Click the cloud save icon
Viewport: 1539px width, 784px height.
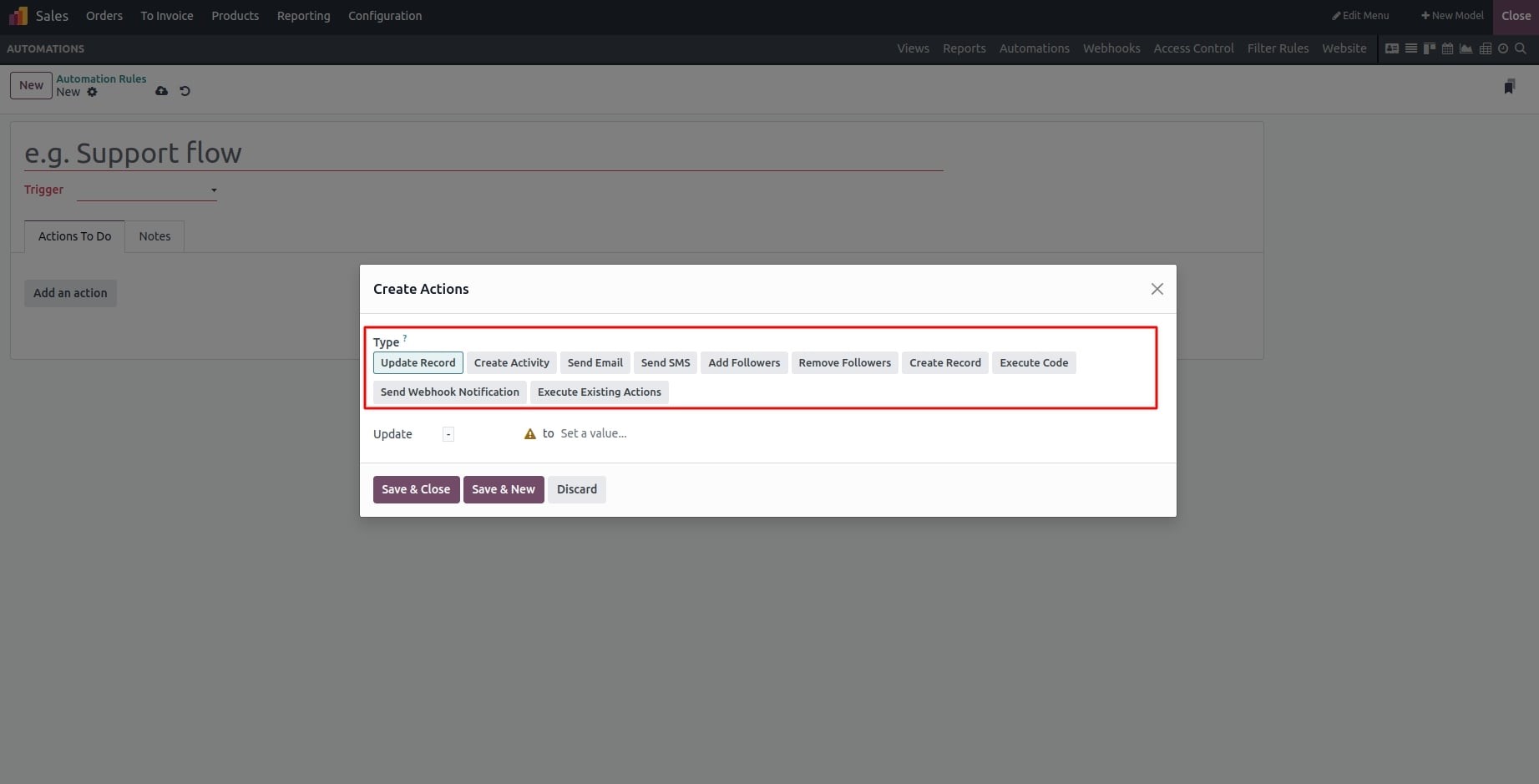(161, 91)
